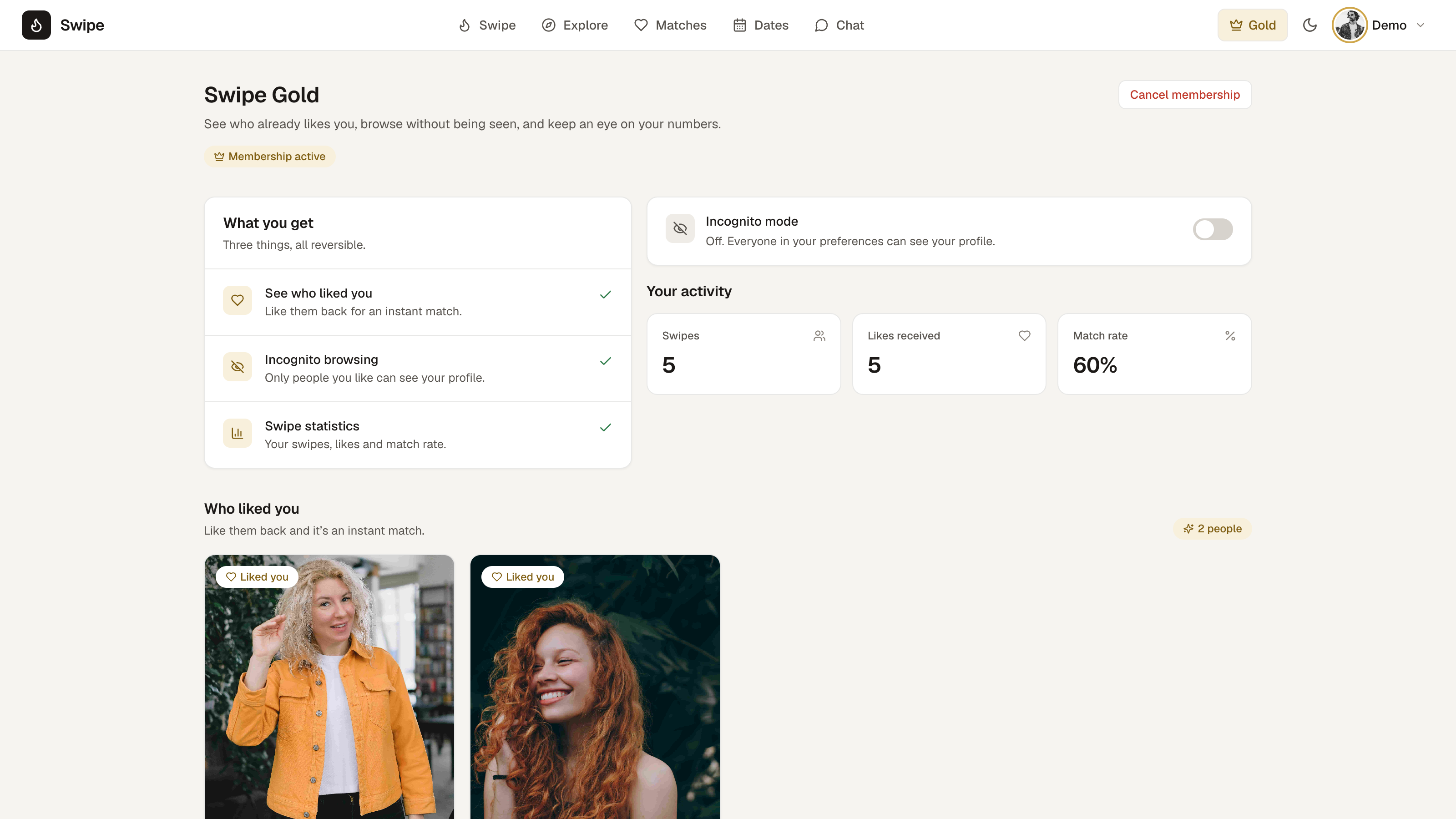
Task: Click the checkmark on See who liked you row
Action: tap(605, 294)
